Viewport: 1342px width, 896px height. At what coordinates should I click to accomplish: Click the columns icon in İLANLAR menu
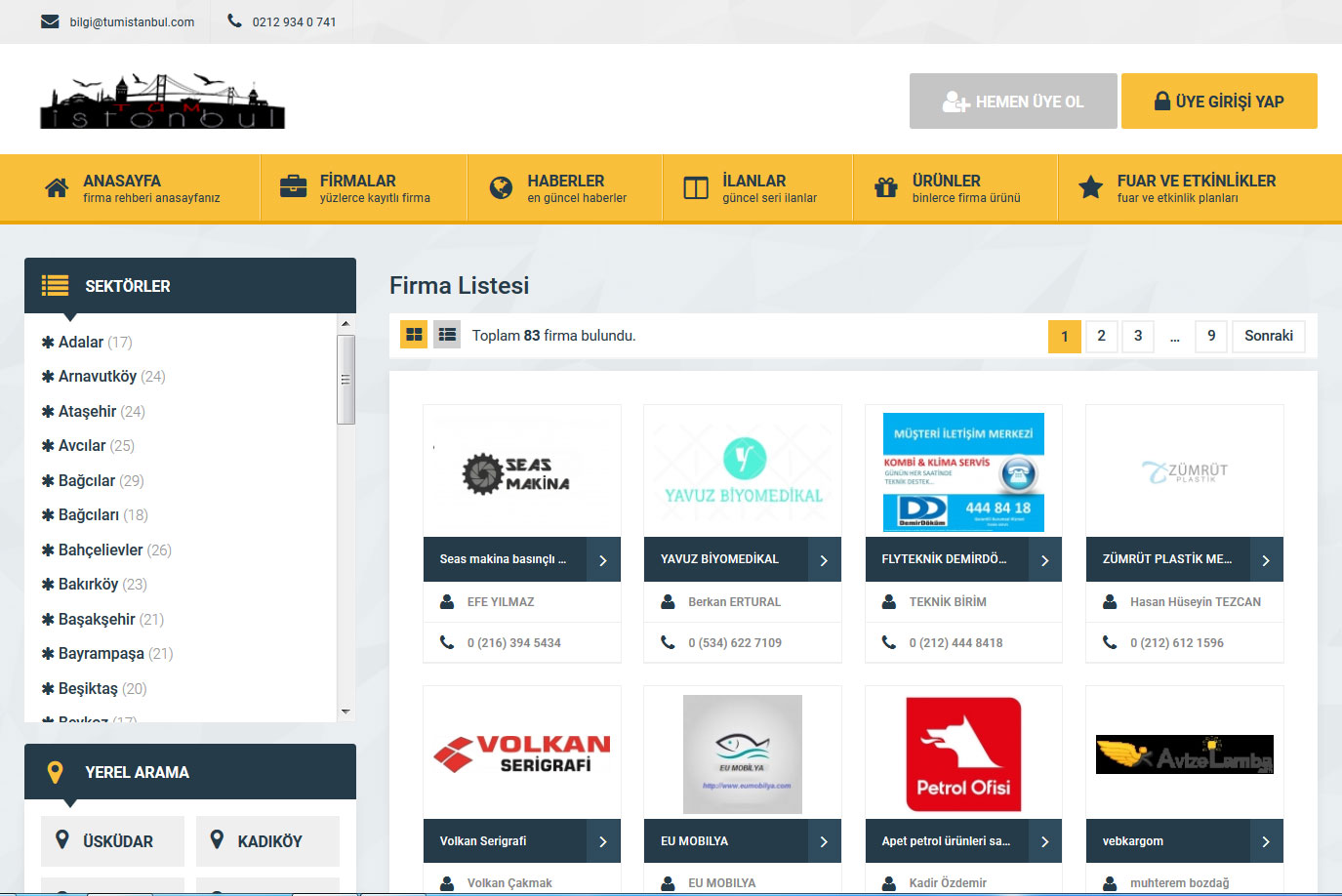pyautogui.click(x=696, y=187)
